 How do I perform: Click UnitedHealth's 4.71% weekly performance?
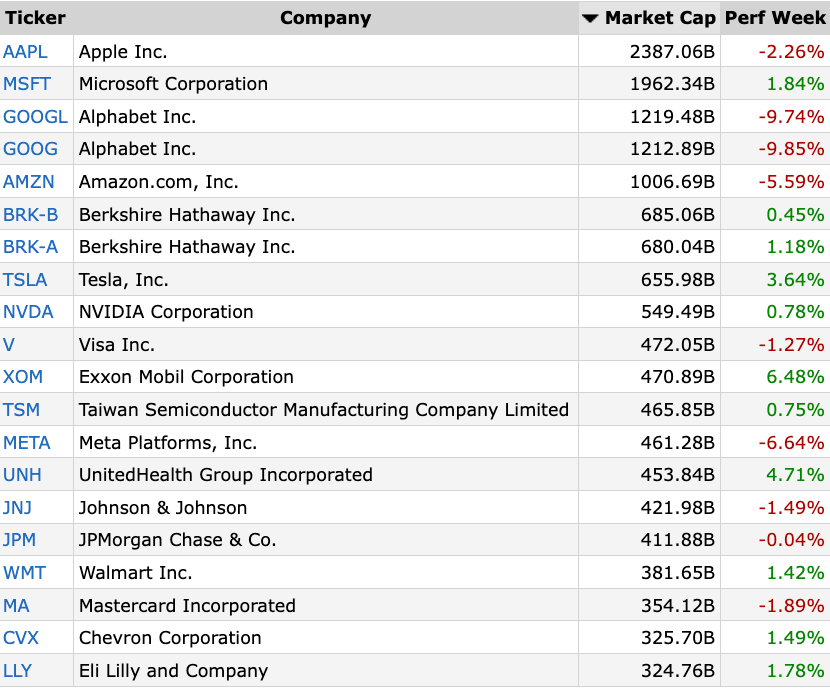pos(795,475)
